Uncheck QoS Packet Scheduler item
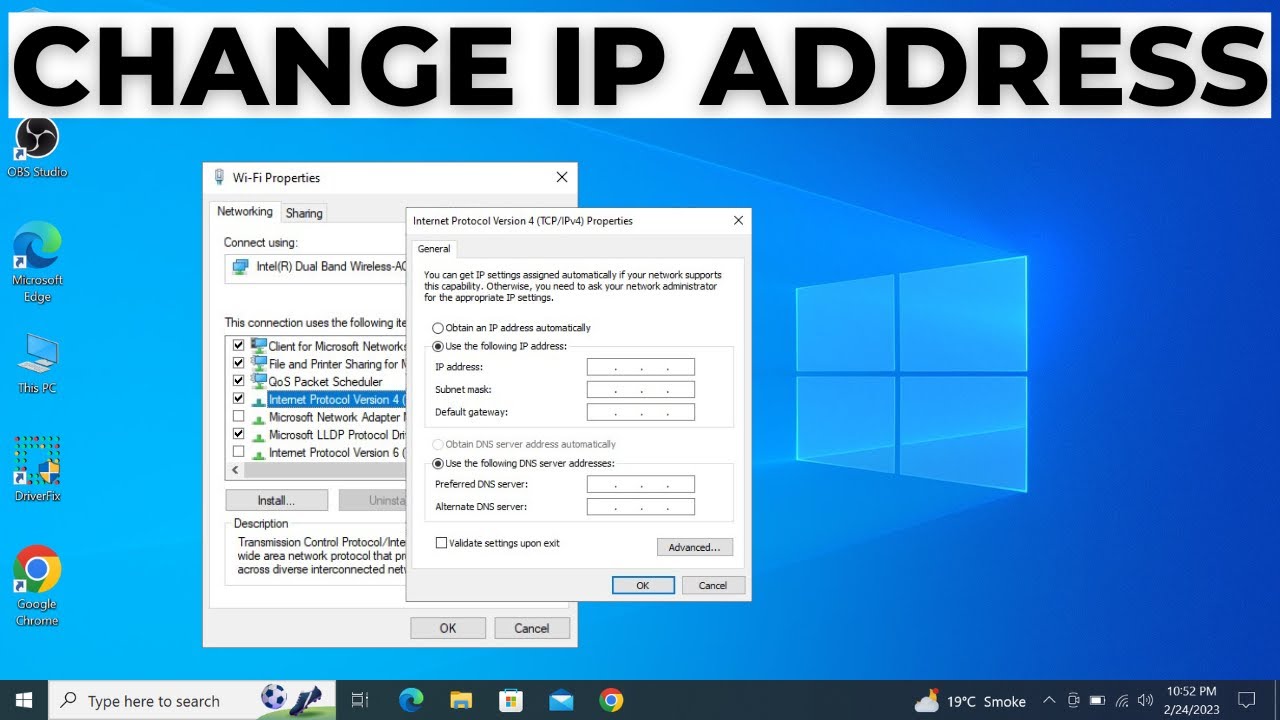 pos(239,381)
